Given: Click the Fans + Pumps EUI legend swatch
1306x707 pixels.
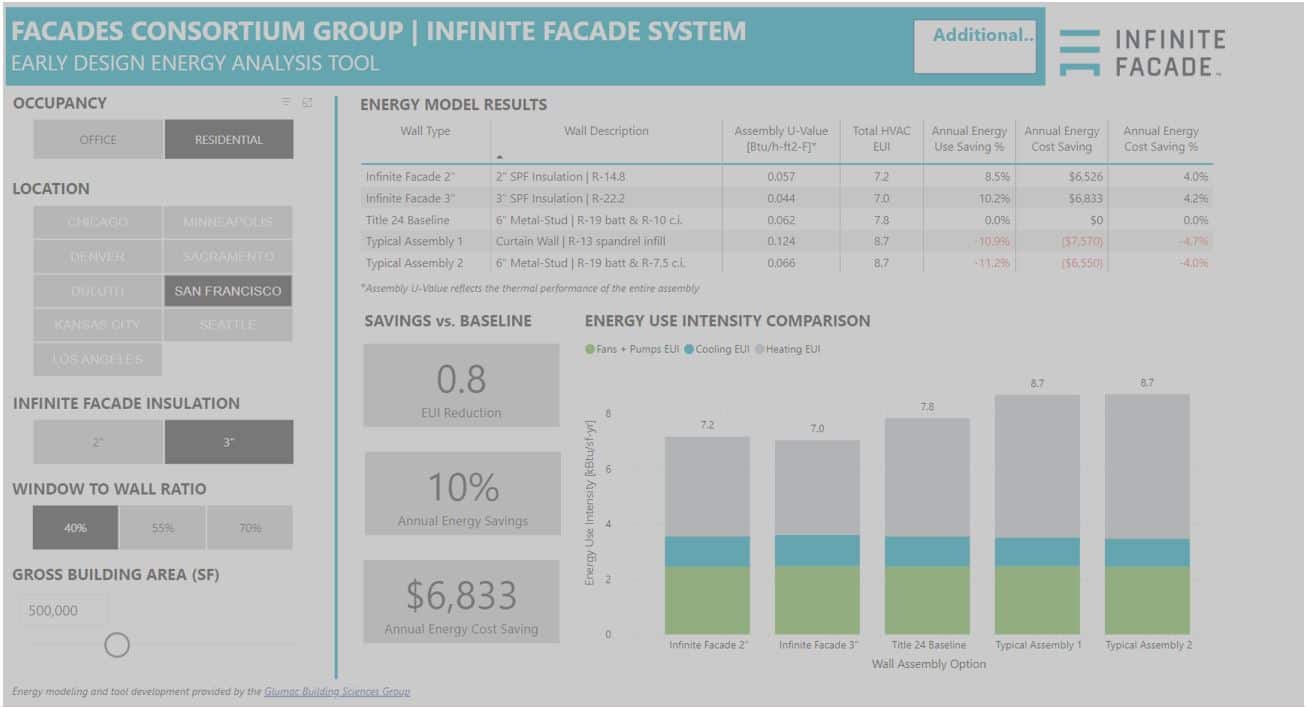Looking at the screenshot, I should 590,350.
